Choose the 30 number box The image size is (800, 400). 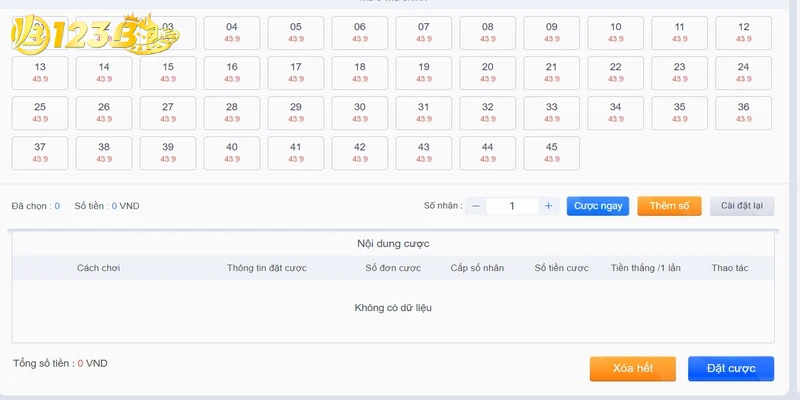pyautogui.click(x=360, y=113)
